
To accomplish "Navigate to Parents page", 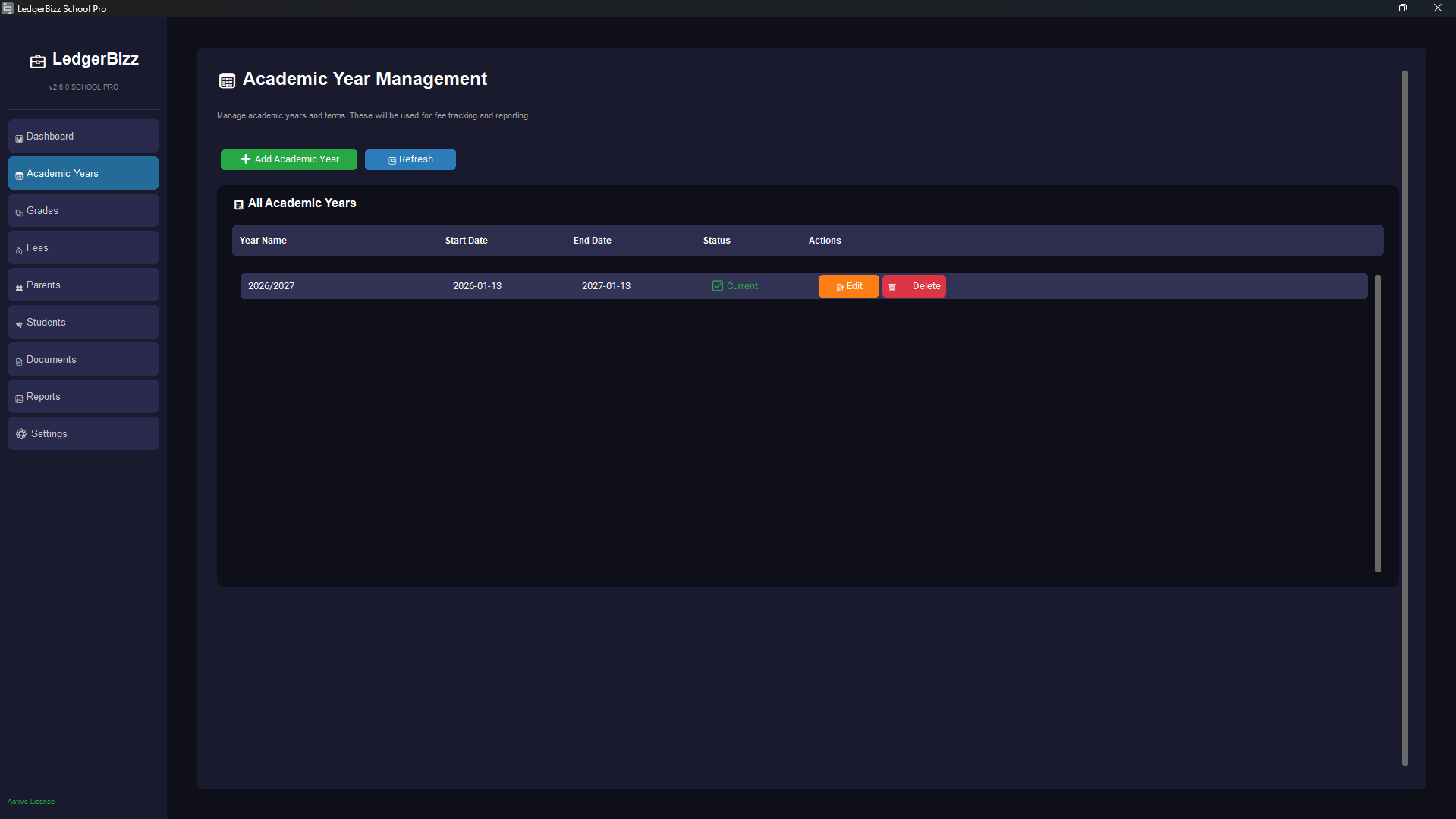I will pos(83,285).
